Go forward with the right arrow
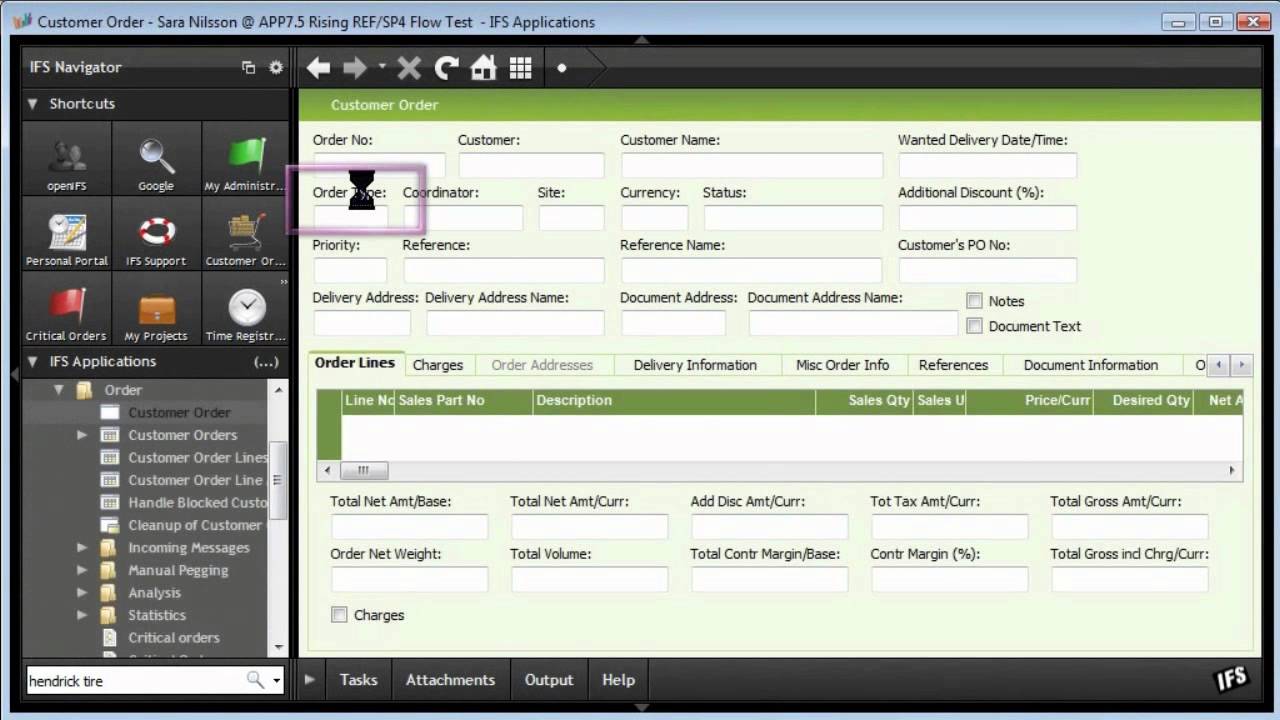The image size is (1280, 720). (x=355, y=67)
